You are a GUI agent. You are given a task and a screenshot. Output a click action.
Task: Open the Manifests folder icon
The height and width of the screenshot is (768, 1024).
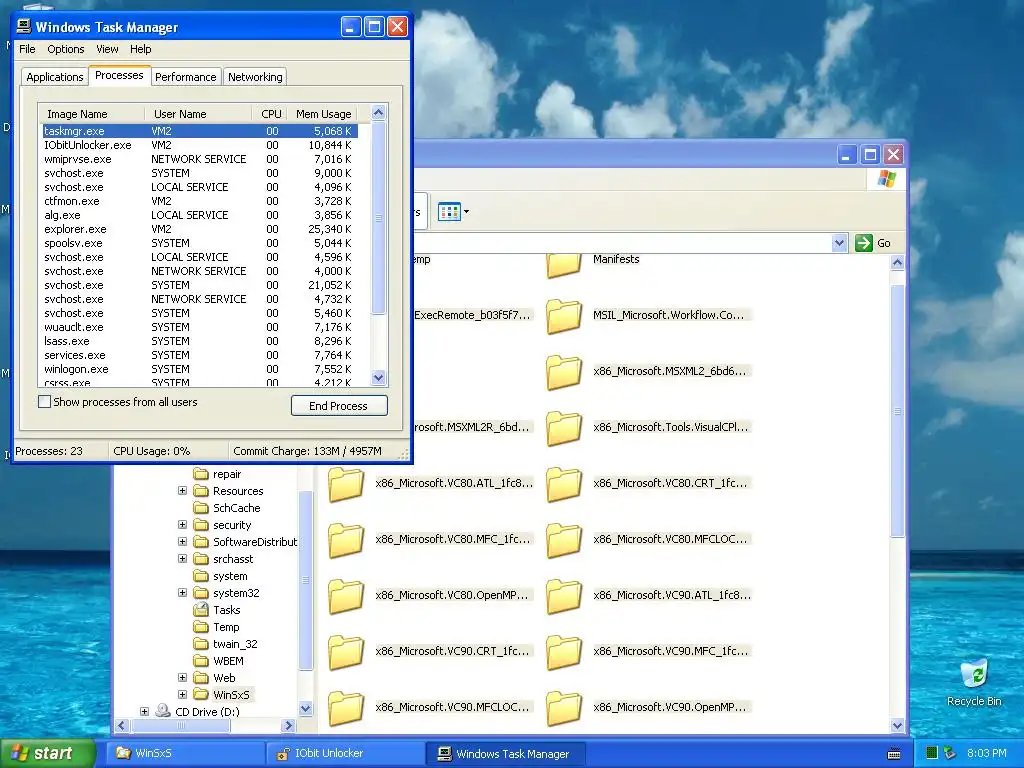pos(564,264)
